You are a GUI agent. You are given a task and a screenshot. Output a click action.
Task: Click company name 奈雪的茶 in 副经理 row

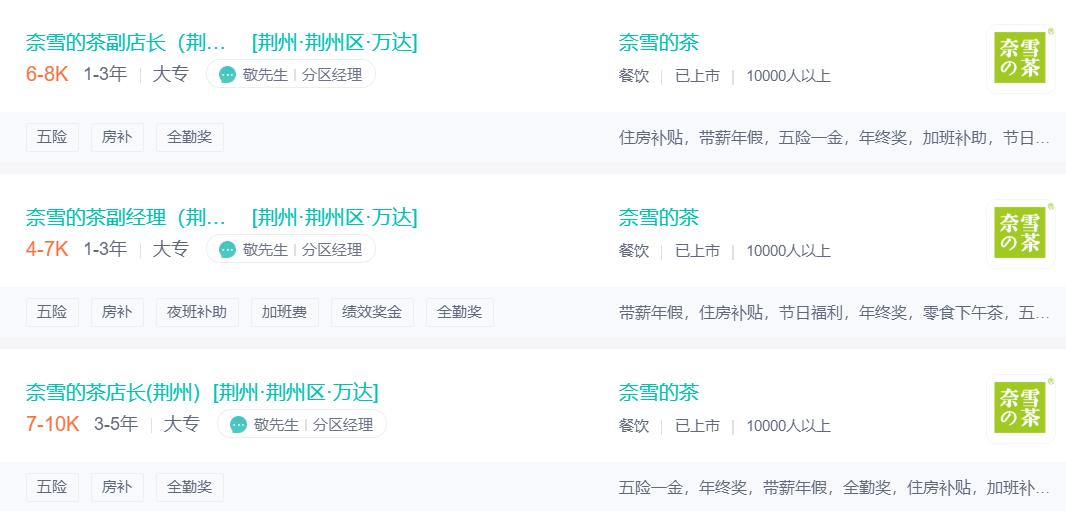658,217
